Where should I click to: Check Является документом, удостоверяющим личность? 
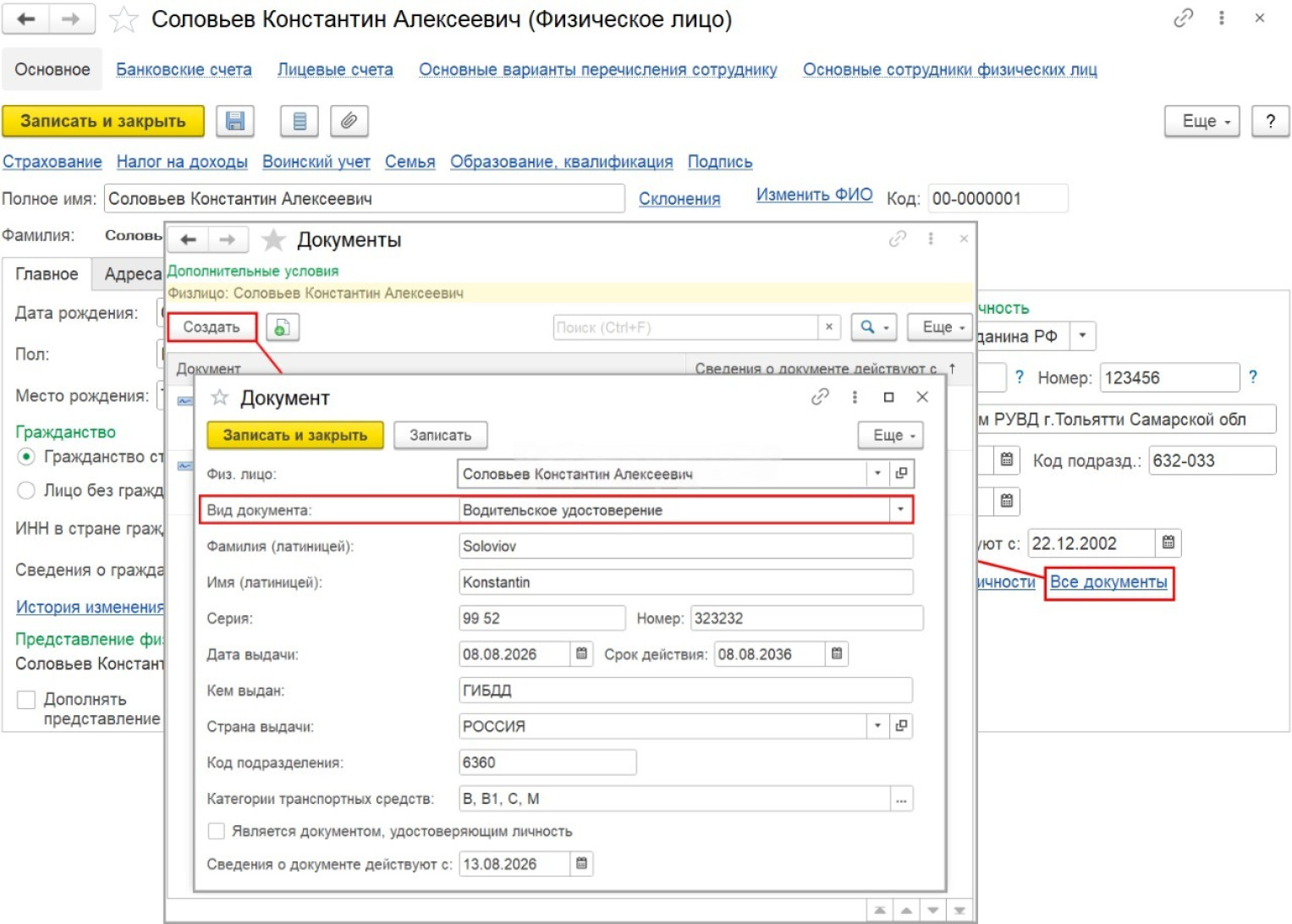[x=217, y=831]
